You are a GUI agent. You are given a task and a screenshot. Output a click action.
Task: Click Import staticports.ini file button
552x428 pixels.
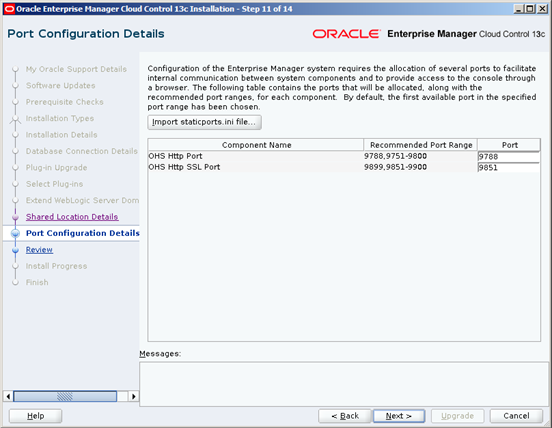click(204, 122)
